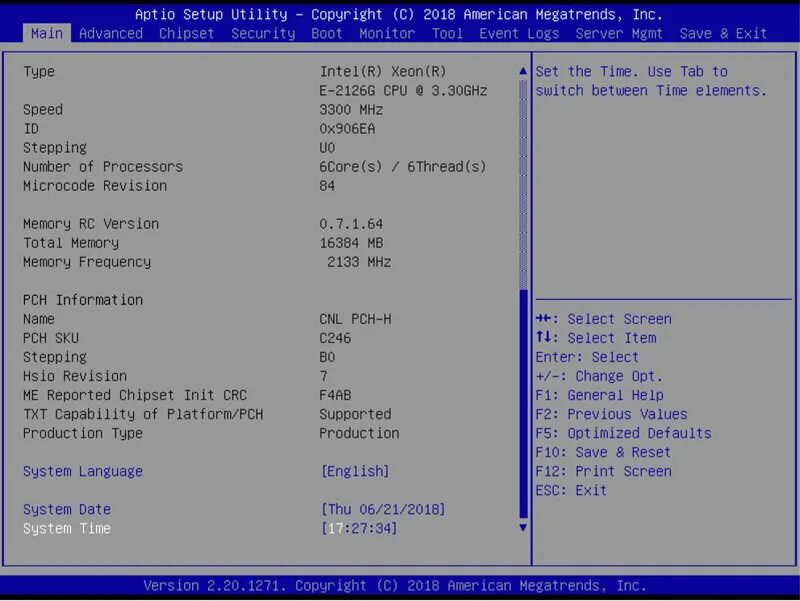
Task: Click the F2: Previous Values hint
Action: point(611,414)
